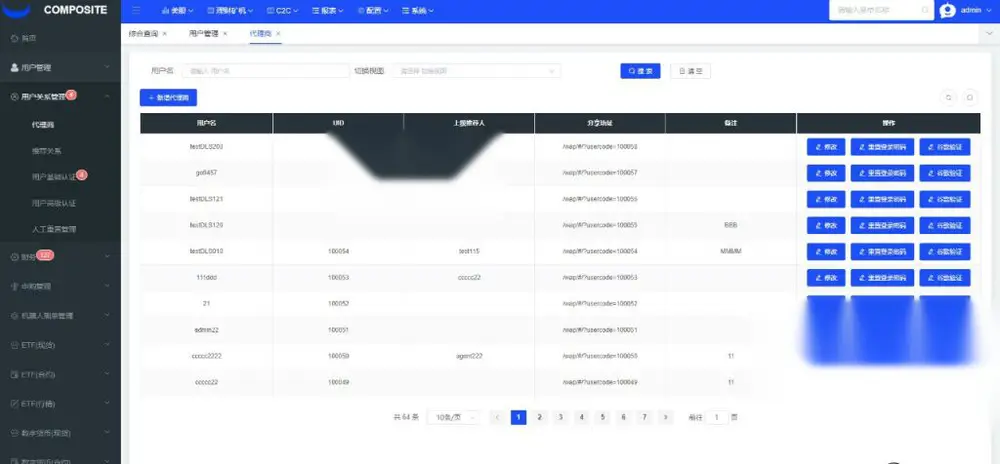Click the refresh icon above the table
Viewport: 1000px width, 464px height.
pyautogui.click(x=949, y=98)
